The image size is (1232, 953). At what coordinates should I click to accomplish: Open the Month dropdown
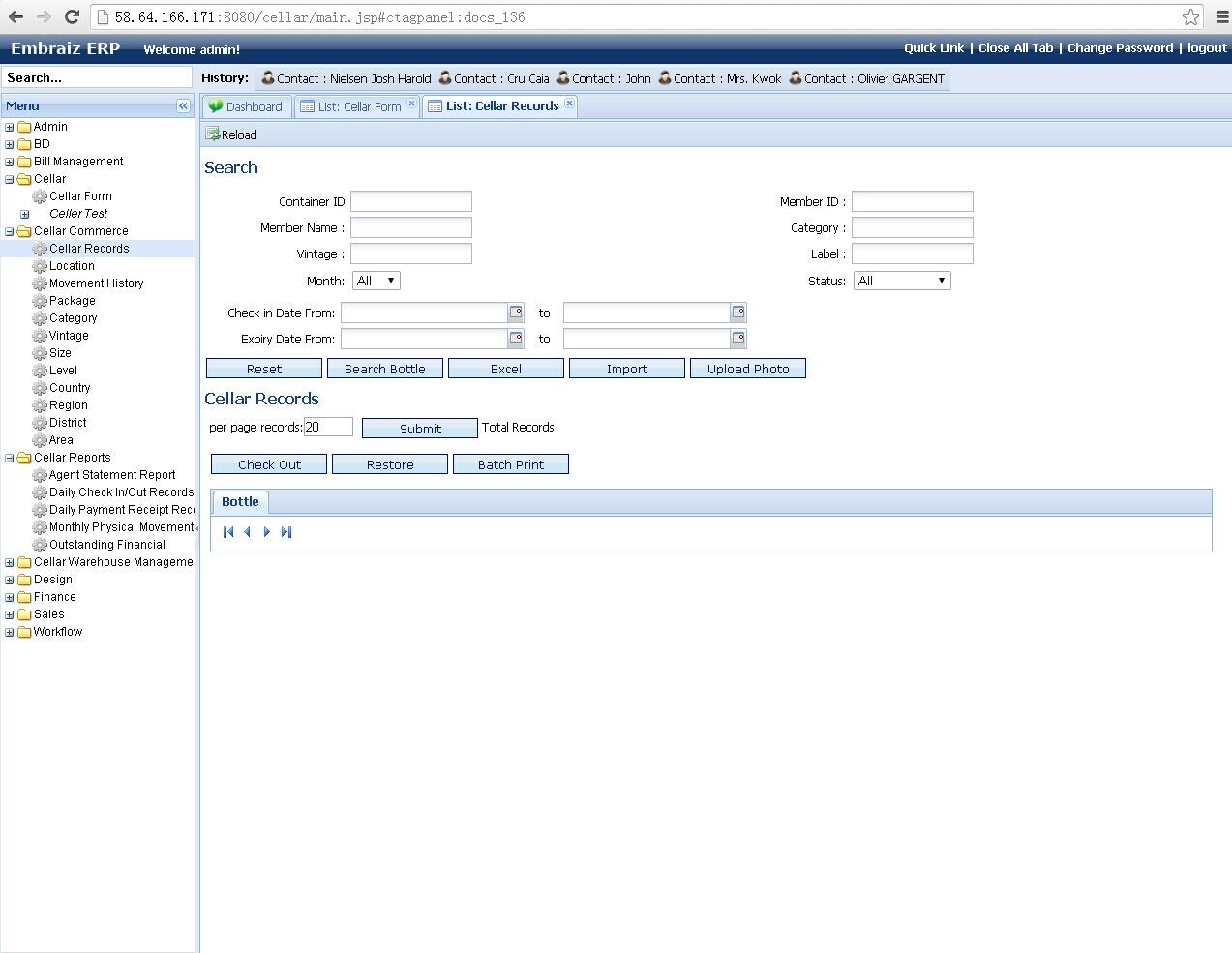[x=376, y=281]
